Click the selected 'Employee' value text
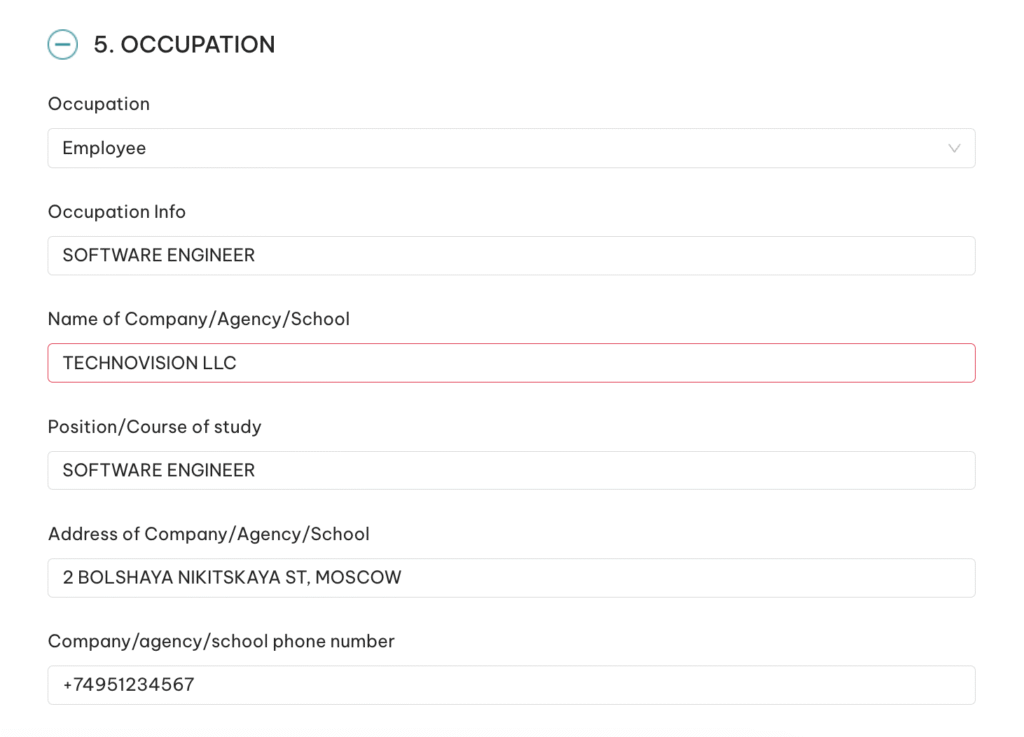 click(104, 148)
